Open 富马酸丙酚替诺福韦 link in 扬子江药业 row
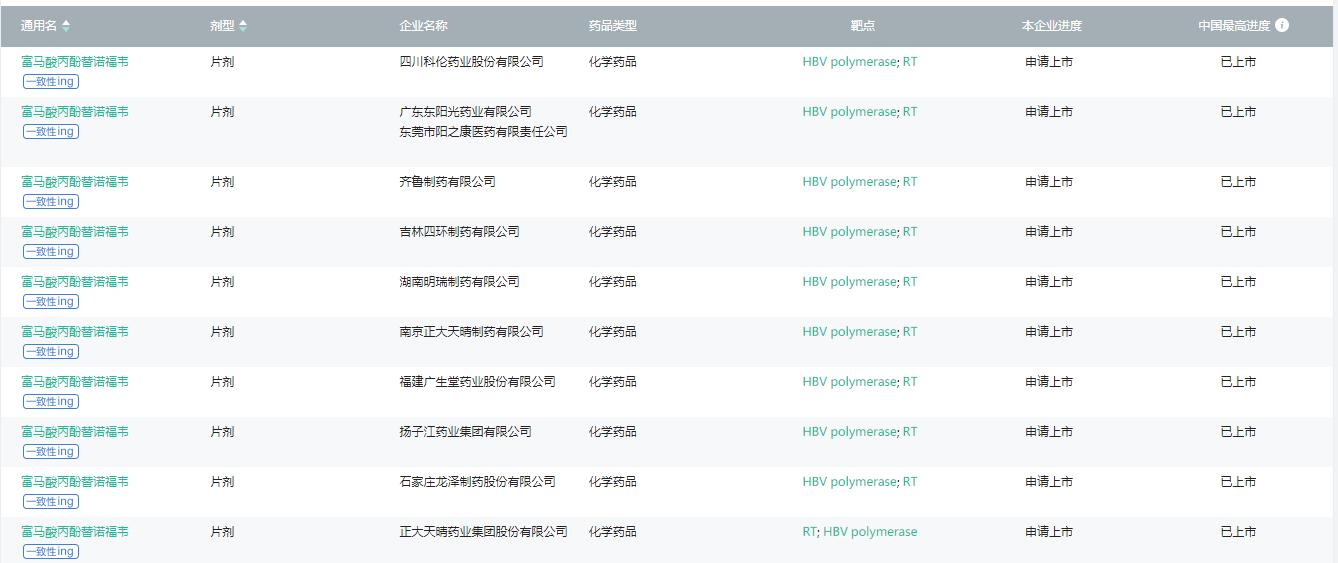The image size is (1338, 563). coord(75,432)
